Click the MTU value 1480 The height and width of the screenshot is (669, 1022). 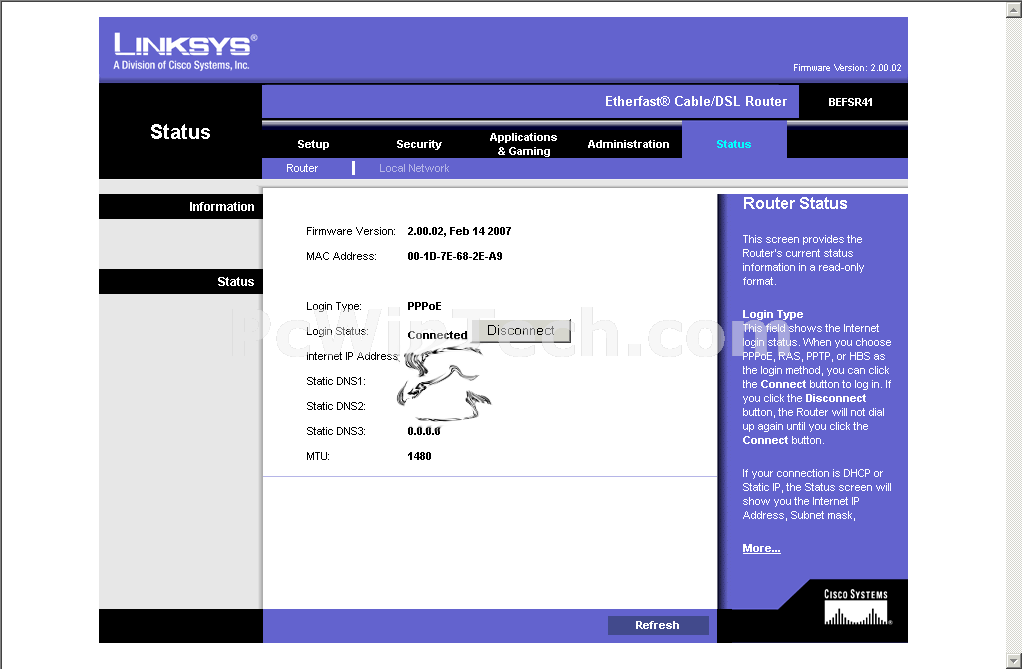[x=419, y=456]
